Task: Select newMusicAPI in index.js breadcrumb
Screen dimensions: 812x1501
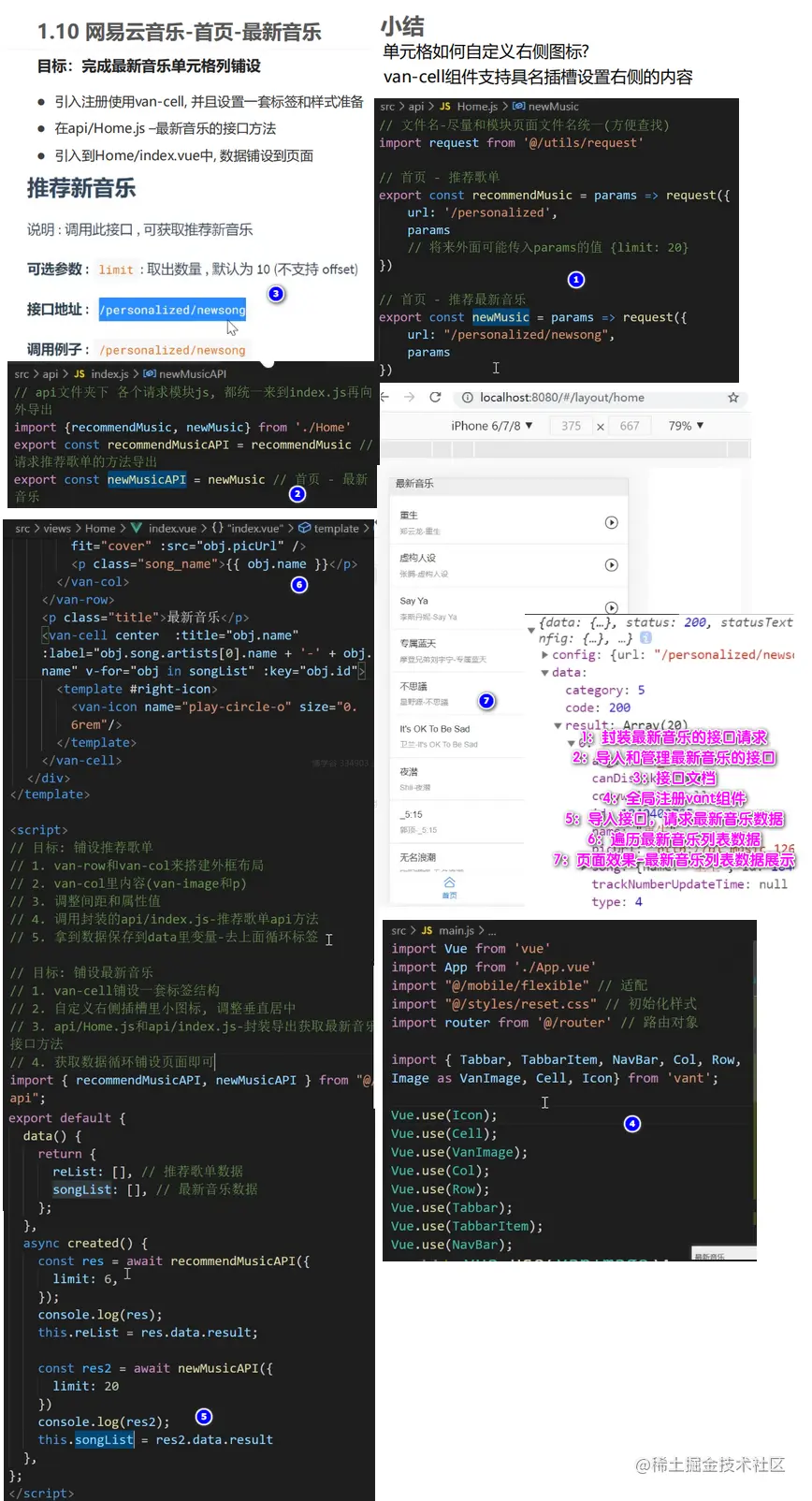Action: coord(193,374)
